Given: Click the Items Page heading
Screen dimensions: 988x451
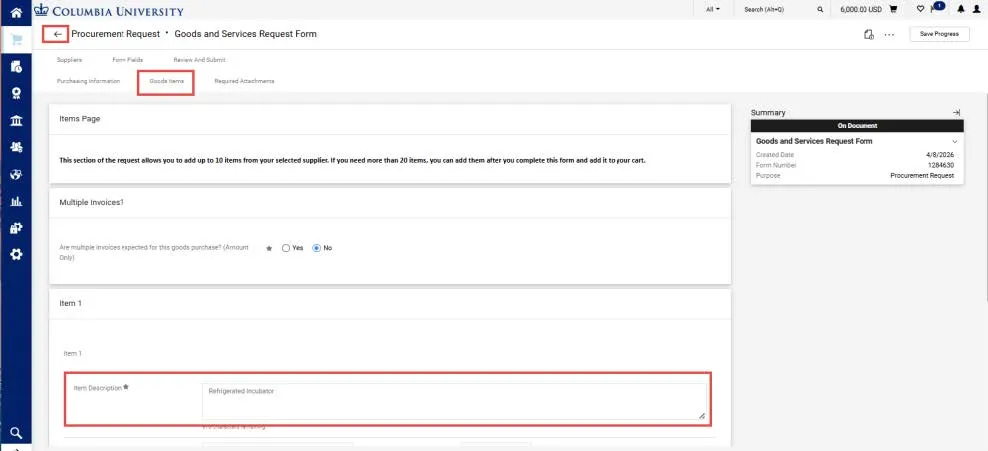Looking at the screenshot, I should (80, 118).
